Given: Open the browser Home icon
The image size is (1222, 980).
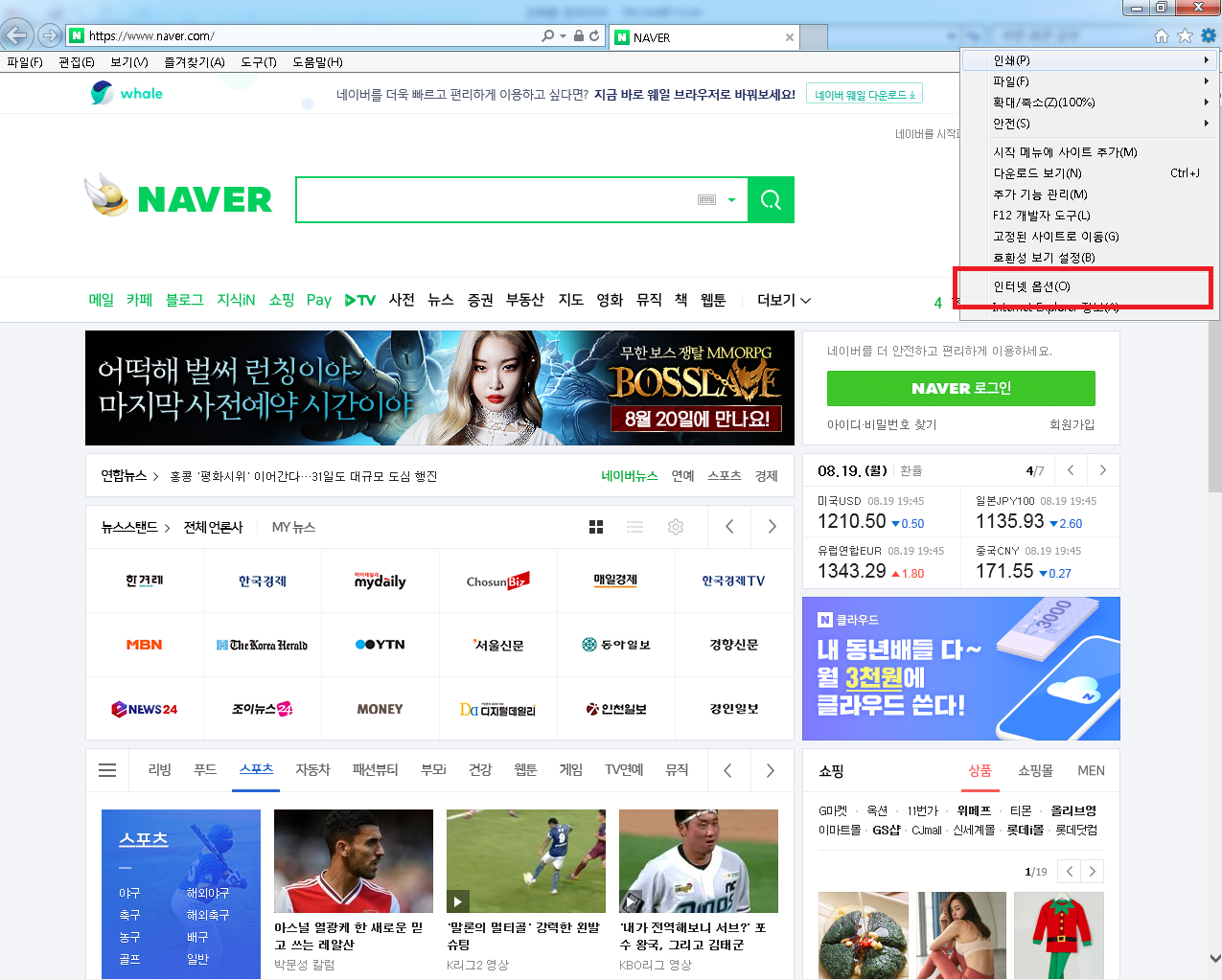Looking at the screenshot, I should coord(1162,36).
